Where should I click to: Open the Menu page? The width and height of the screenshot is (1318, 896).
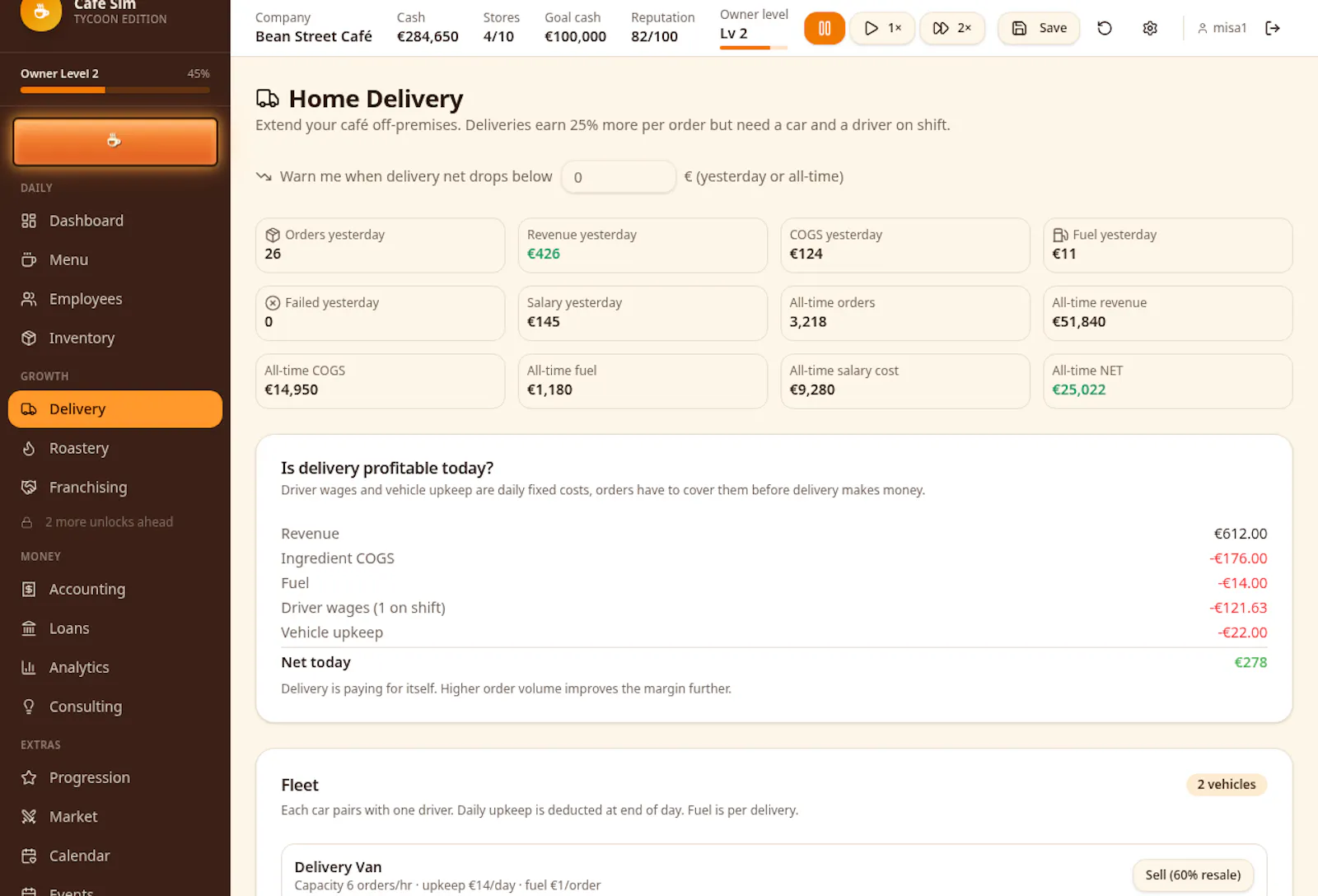(115, 259)
